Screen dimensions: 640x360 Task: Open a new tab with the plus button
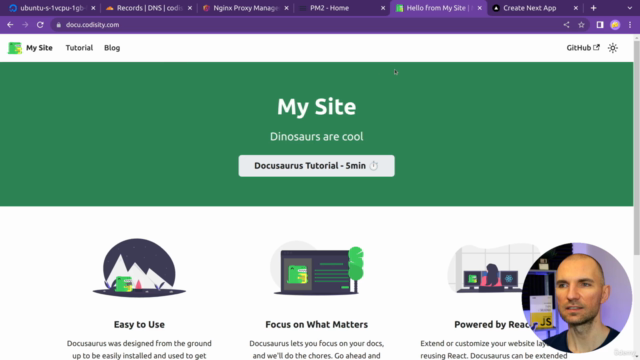click(593, 8)
